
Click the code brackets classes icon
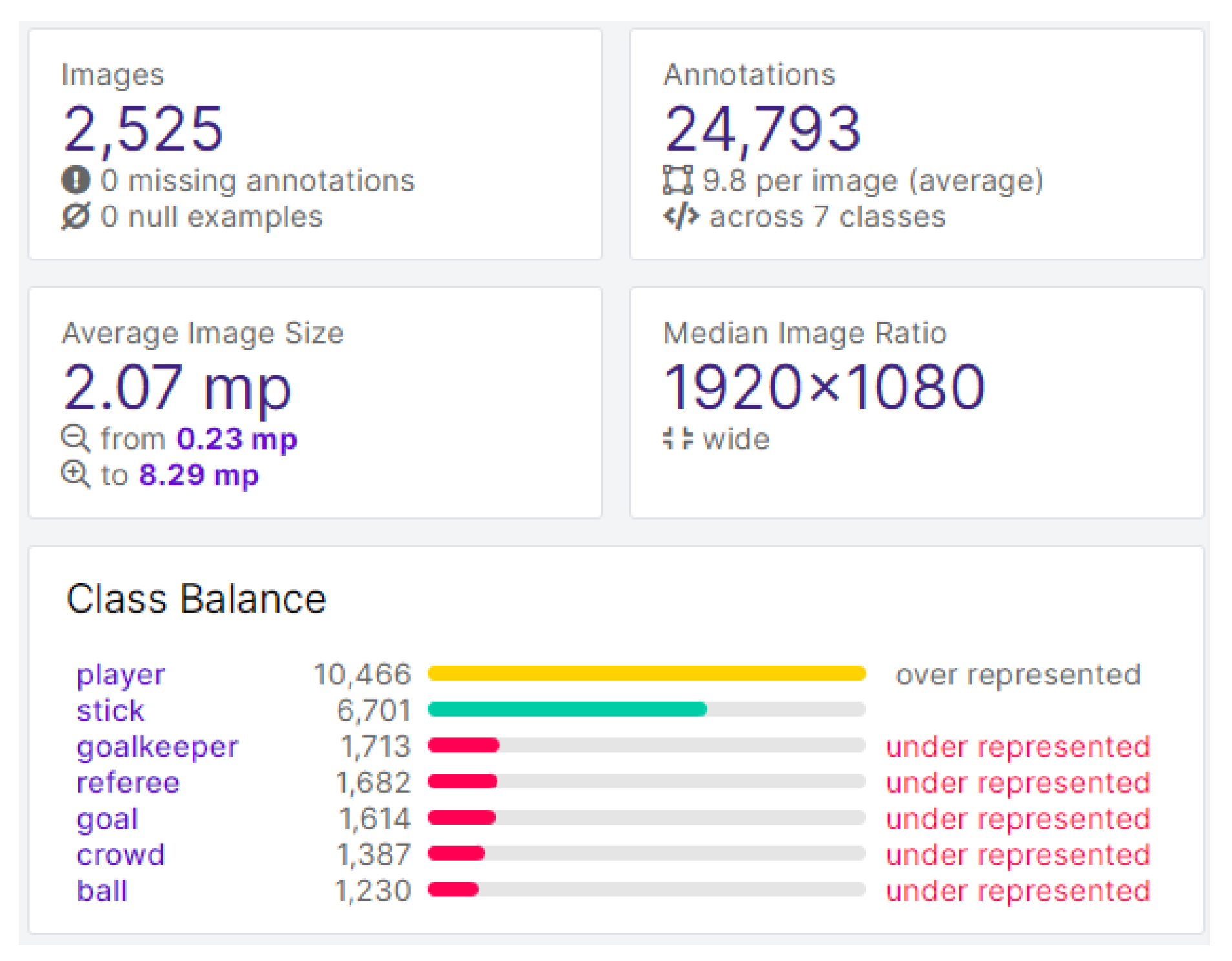[680, 216]
